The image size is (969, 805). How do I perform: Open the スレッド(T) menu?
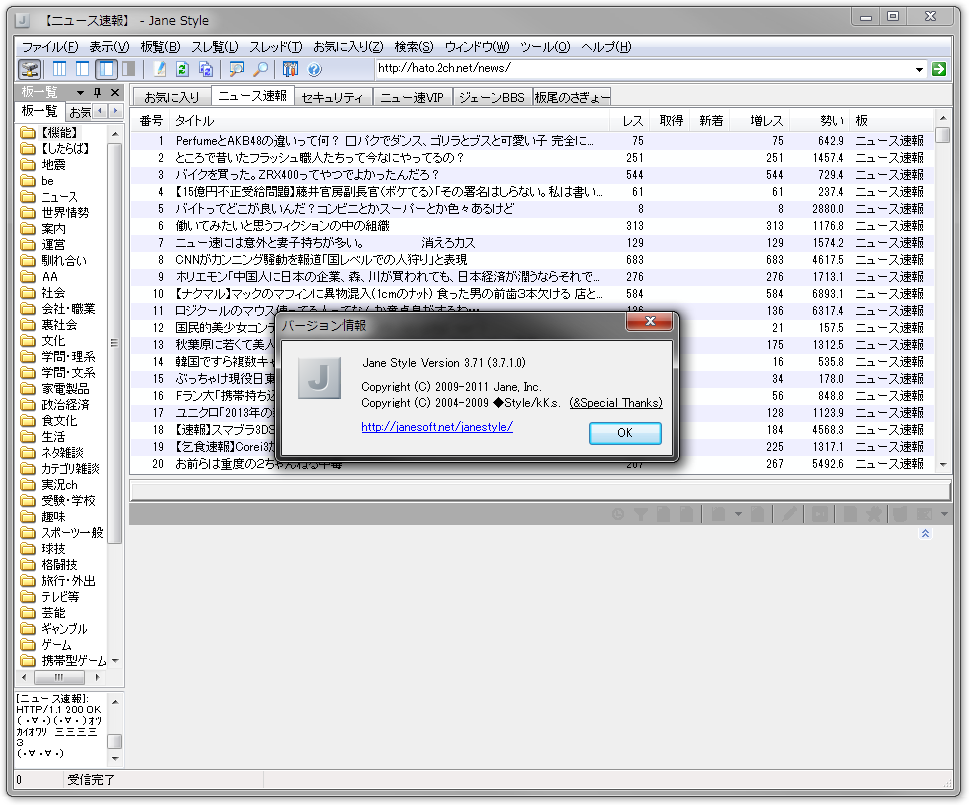276,47
